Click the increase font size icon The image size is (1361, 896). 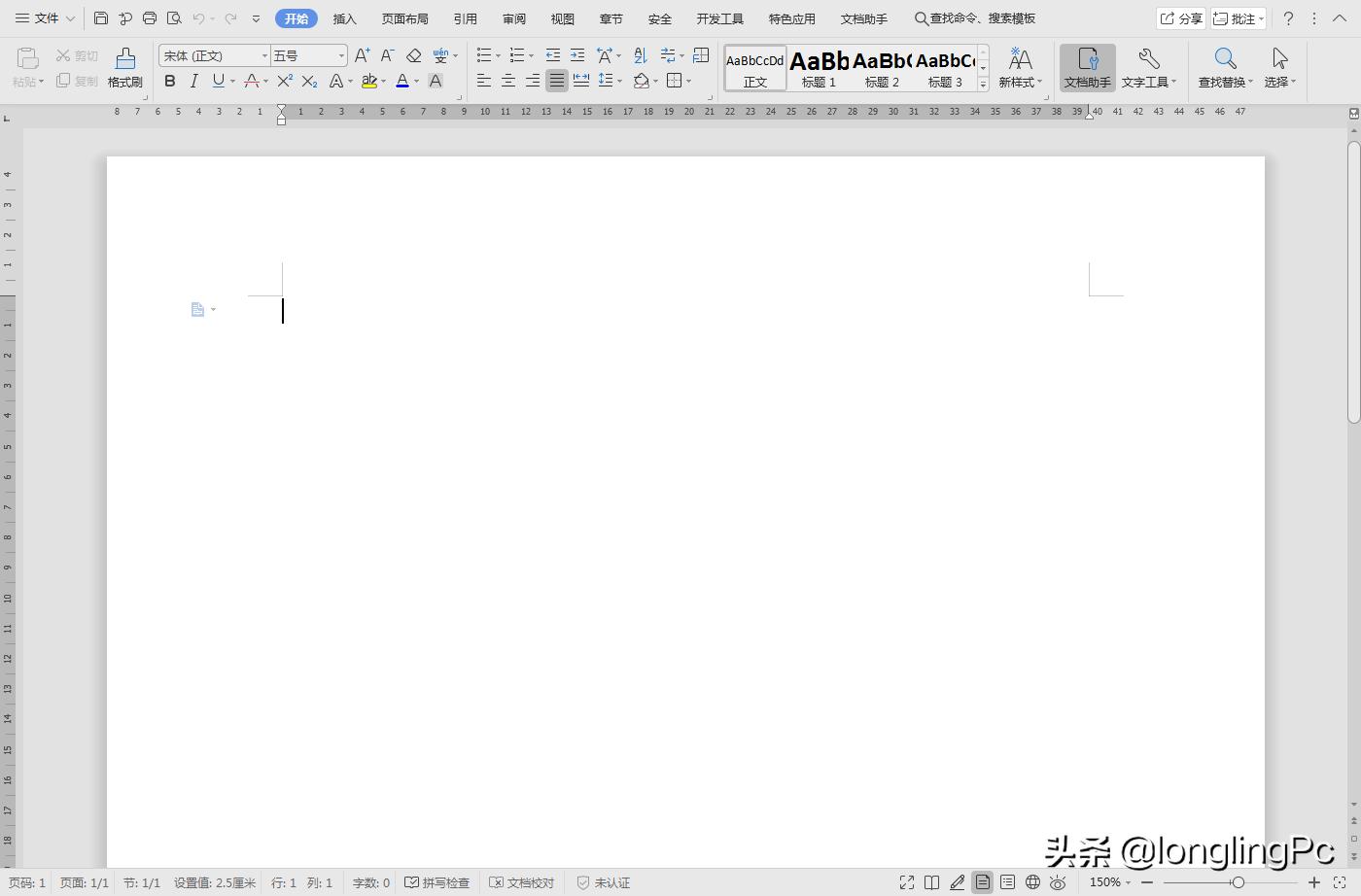362,56
